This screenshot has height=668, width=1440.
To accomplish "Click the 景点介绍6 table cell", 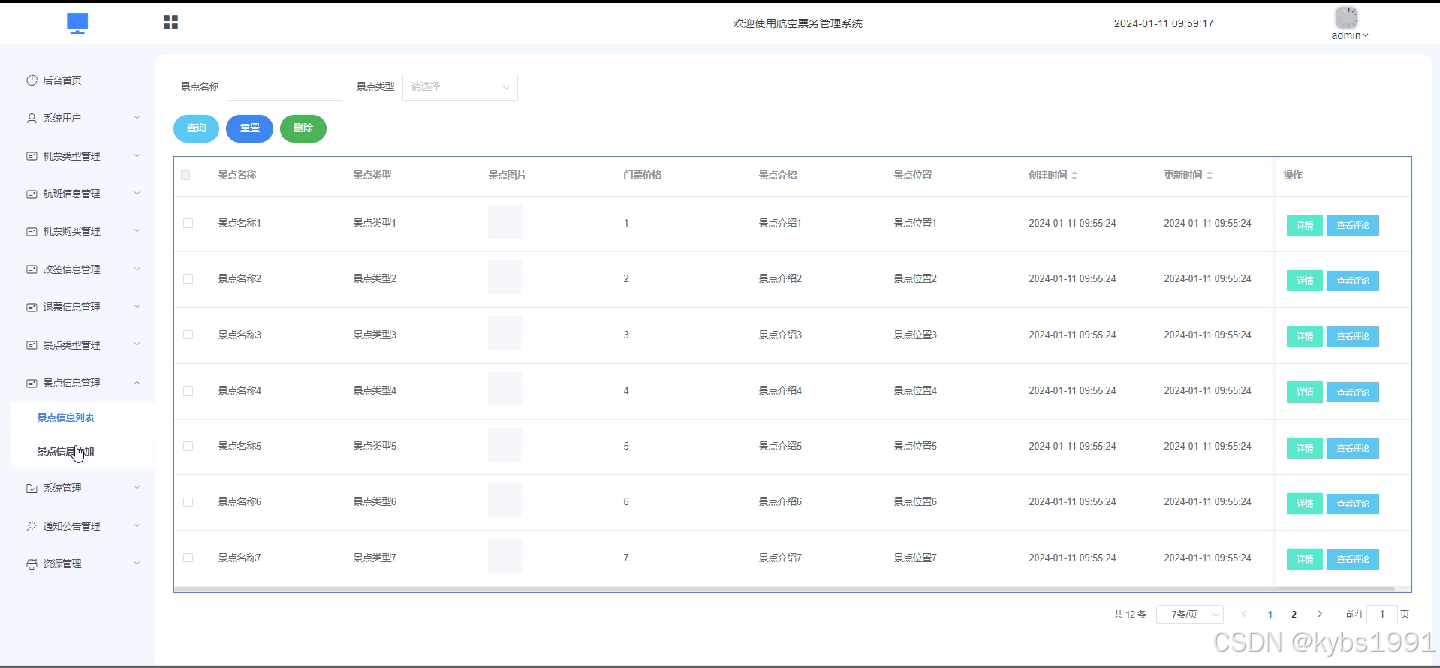I will pyautogui.click(x=780, y=501).
